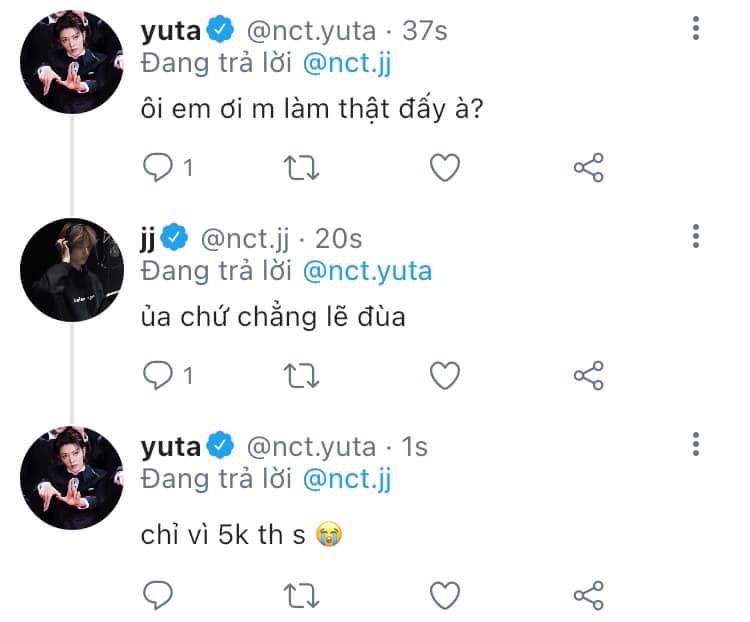Reply to jj's tweet

[x=158, y=375]
